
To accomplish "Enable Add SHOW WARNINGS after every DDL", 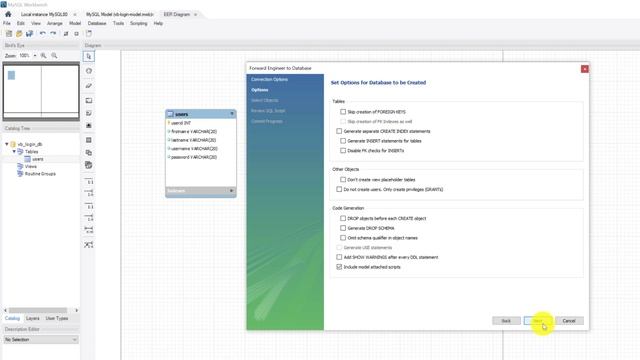I will pyautogui.click(x=339, y=257).
